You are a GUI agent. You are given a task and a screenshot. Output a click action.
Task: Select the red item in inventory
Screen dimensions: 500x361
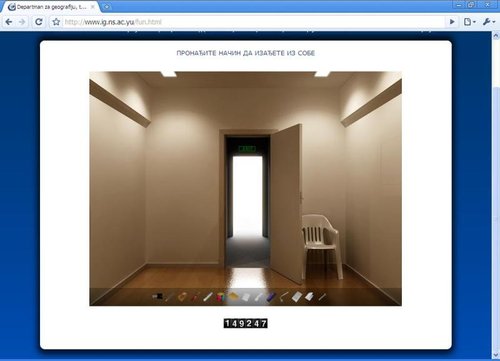click(196, 297)
